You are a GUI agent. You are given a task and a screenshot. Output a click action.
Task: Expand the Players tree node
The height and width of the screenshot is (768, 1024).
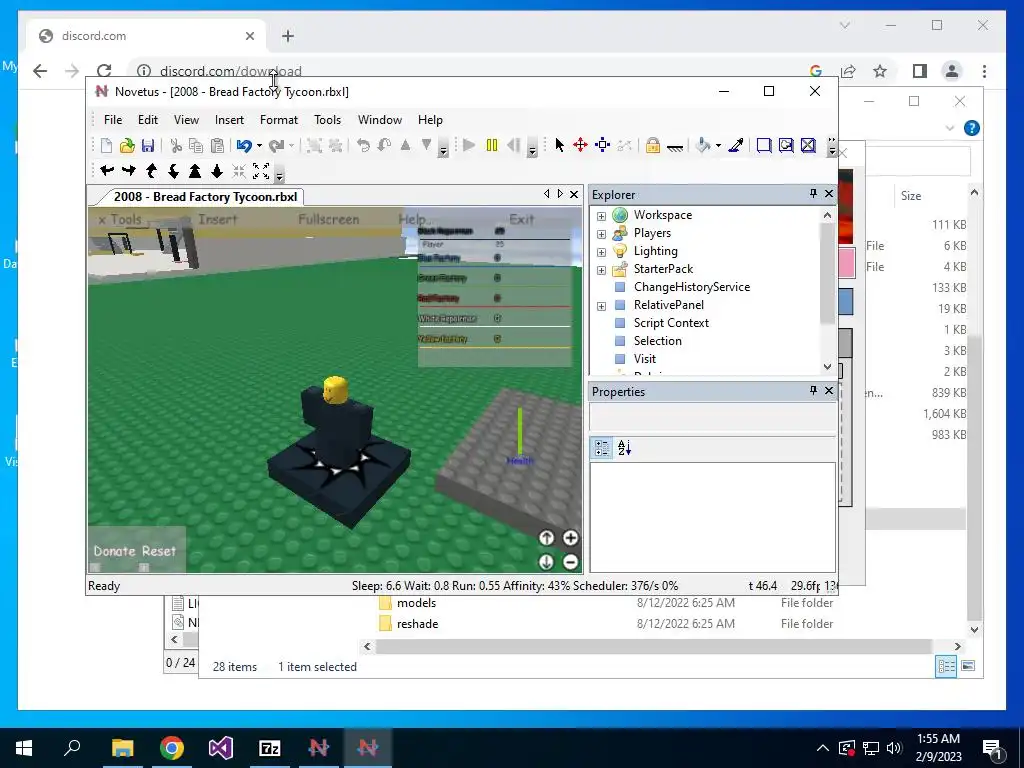601,234
